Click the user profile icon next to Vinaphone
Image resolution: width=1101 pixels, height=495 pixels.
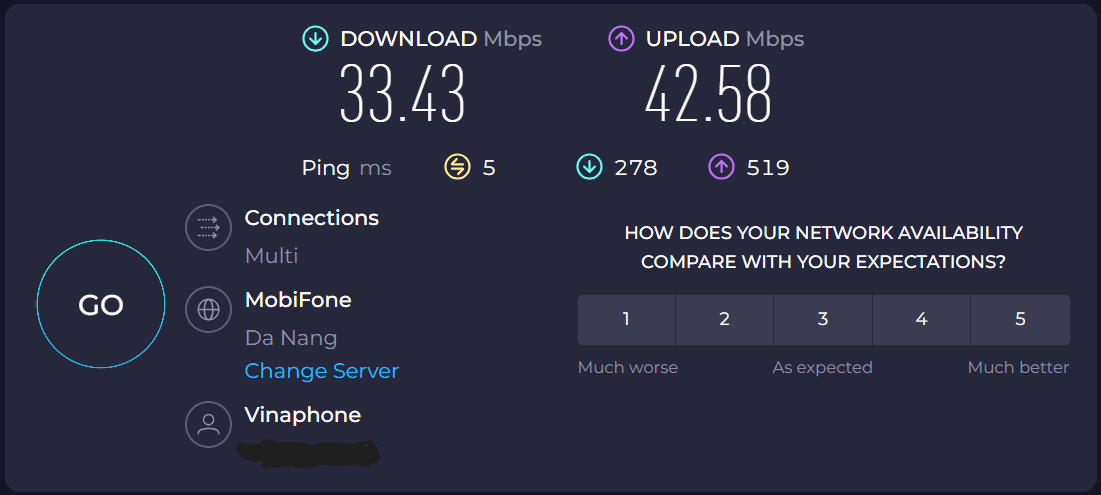209,424
